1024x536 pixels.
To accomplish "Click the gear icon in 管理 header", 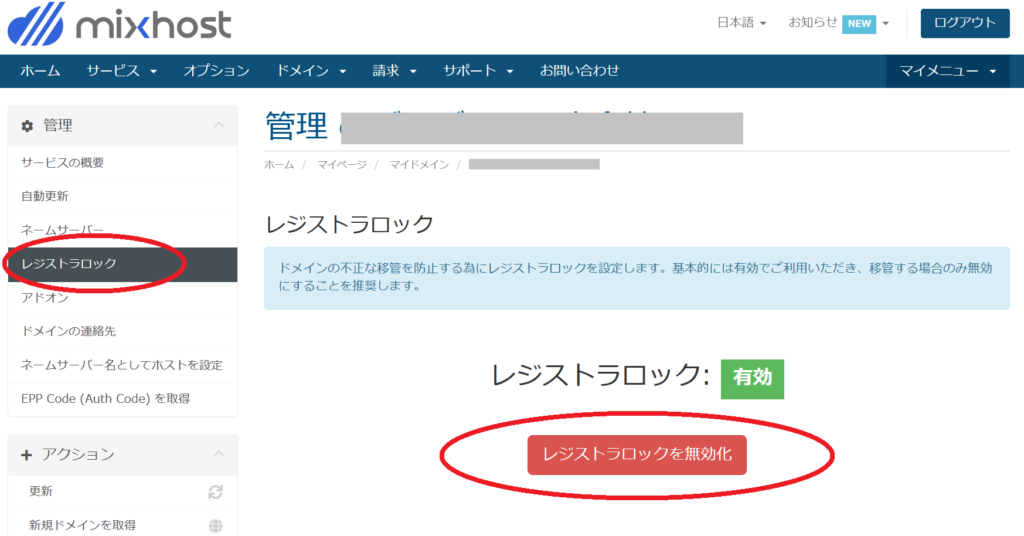I will tap(27, 126).
